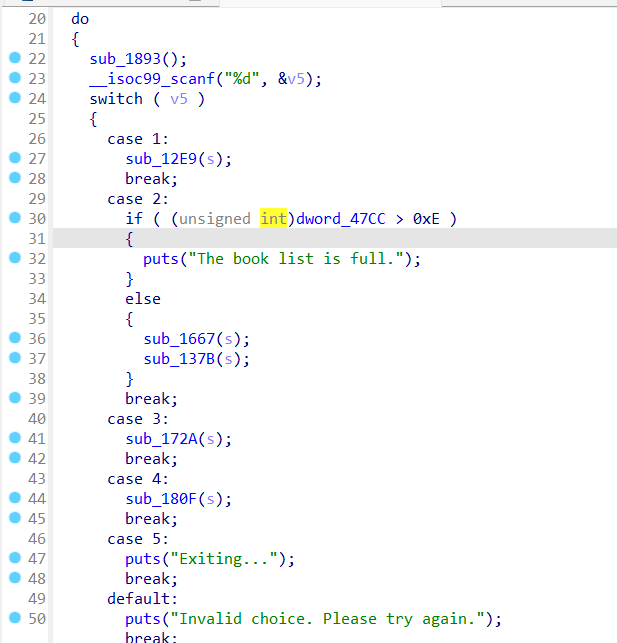Select the v5 variable in switch statement
The height and width of the screenshot is (643, 617).
point(179,99)
